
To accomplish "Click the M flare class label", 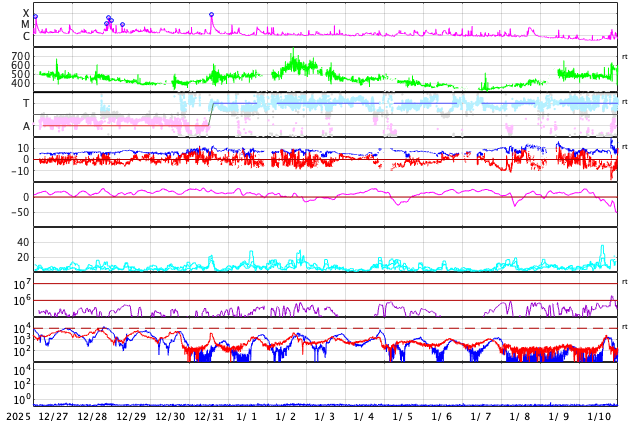I will pos(26,25).
